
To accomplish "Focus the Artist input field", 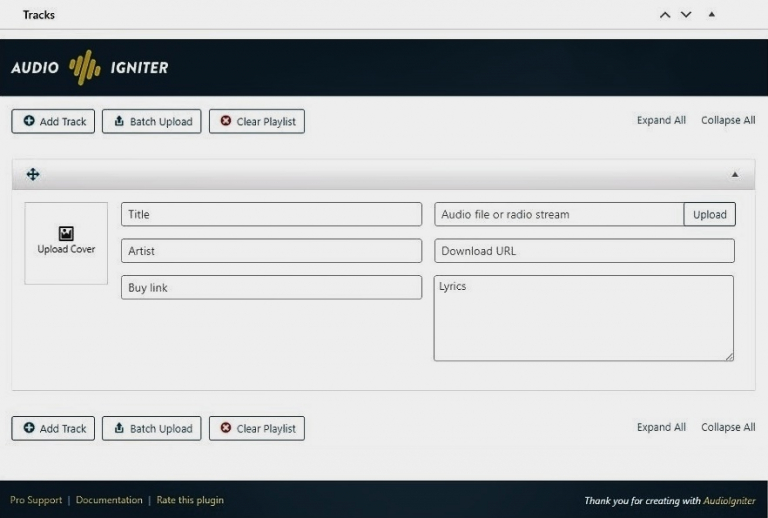I will [271, 251].
